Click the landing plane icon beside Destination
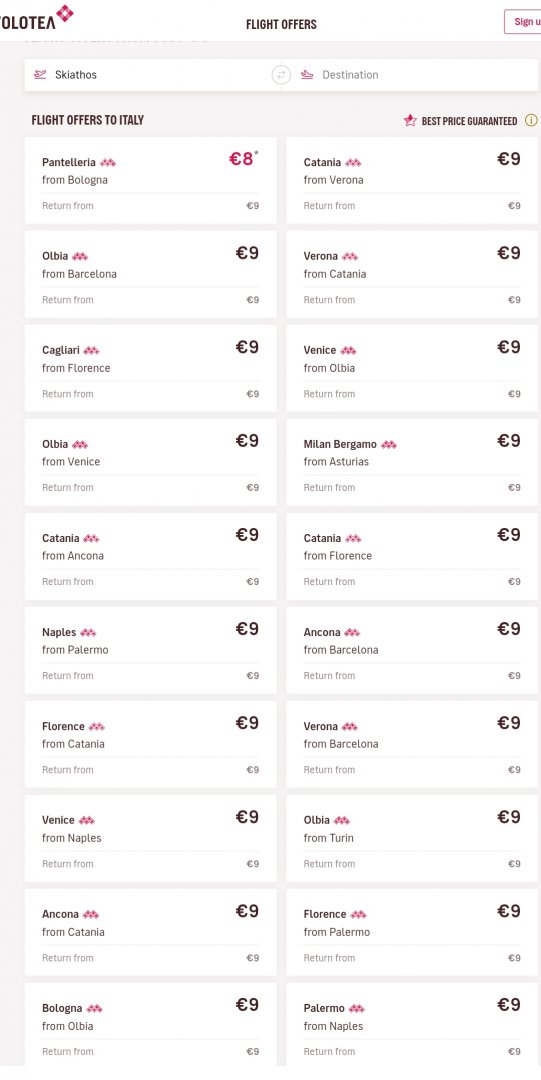 tap(307, 74)
